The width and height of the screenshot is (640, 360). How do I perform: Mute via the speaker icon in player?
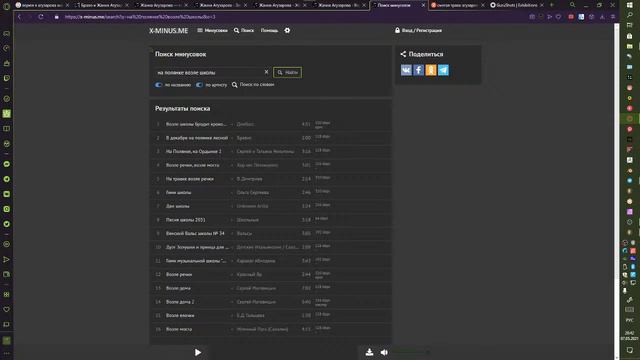pos(384,352)
